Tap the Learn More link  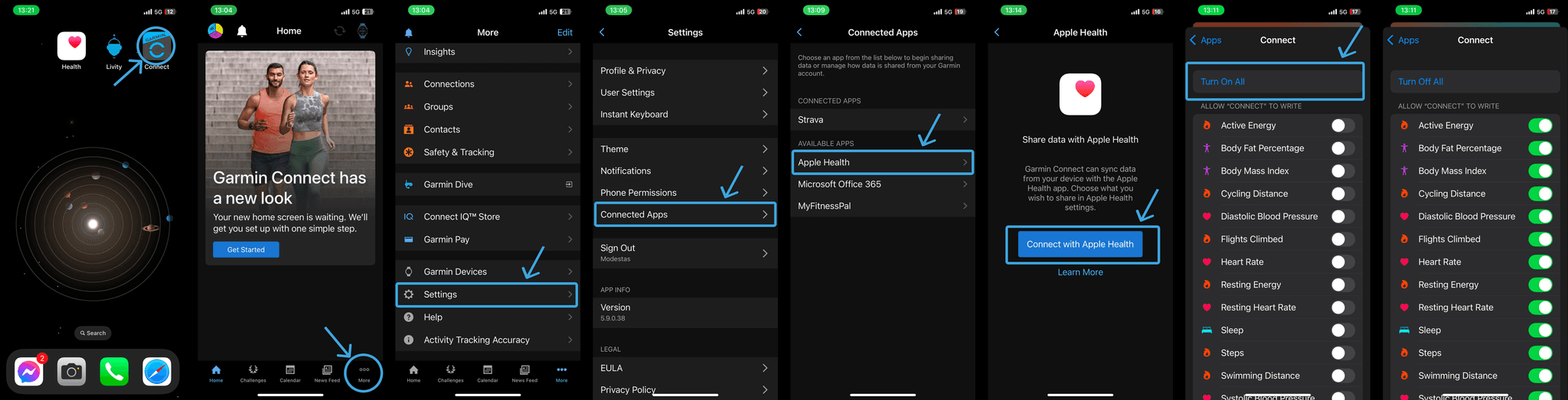(x=1080, y=272)
